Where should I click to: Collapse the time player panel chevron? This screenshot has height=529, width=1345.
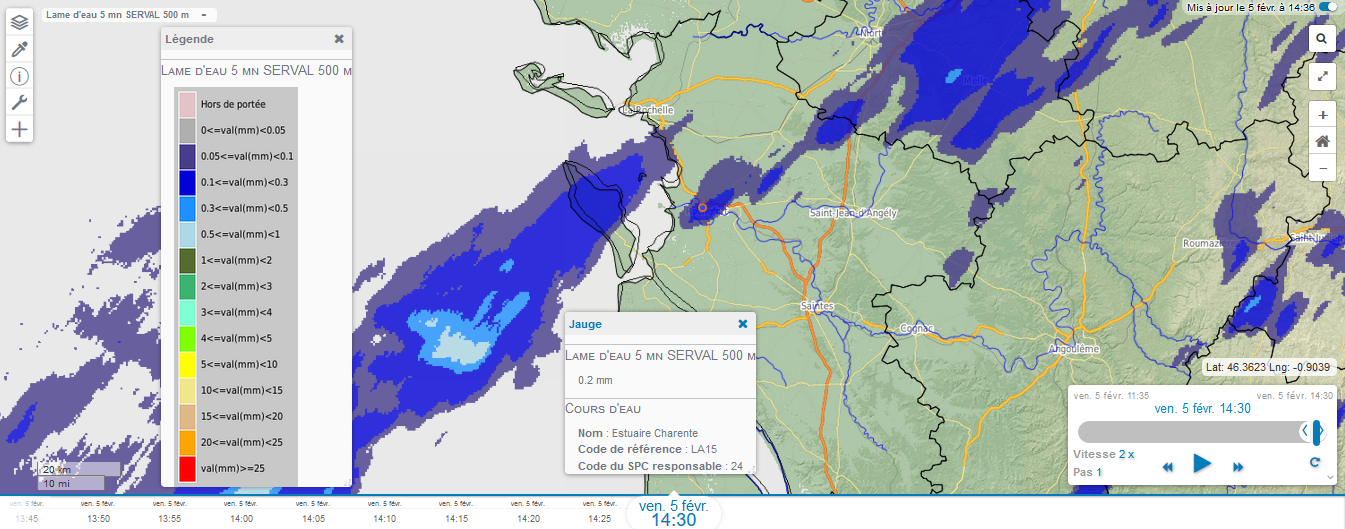coord(1330,477)
